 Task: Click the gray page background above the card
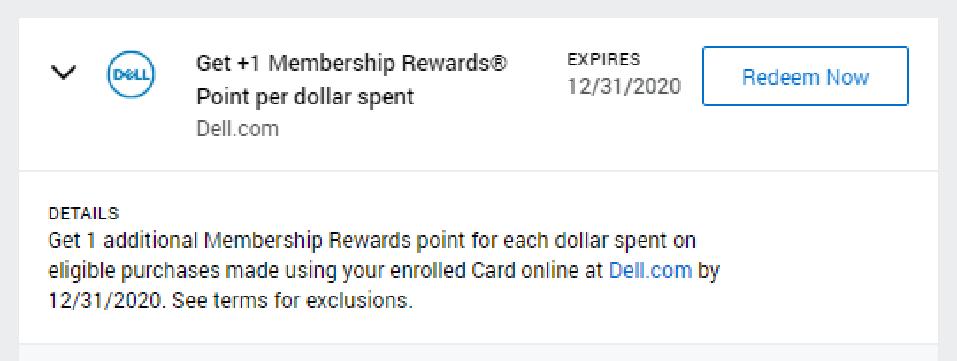pyautogui.click(x=478, y=9)
